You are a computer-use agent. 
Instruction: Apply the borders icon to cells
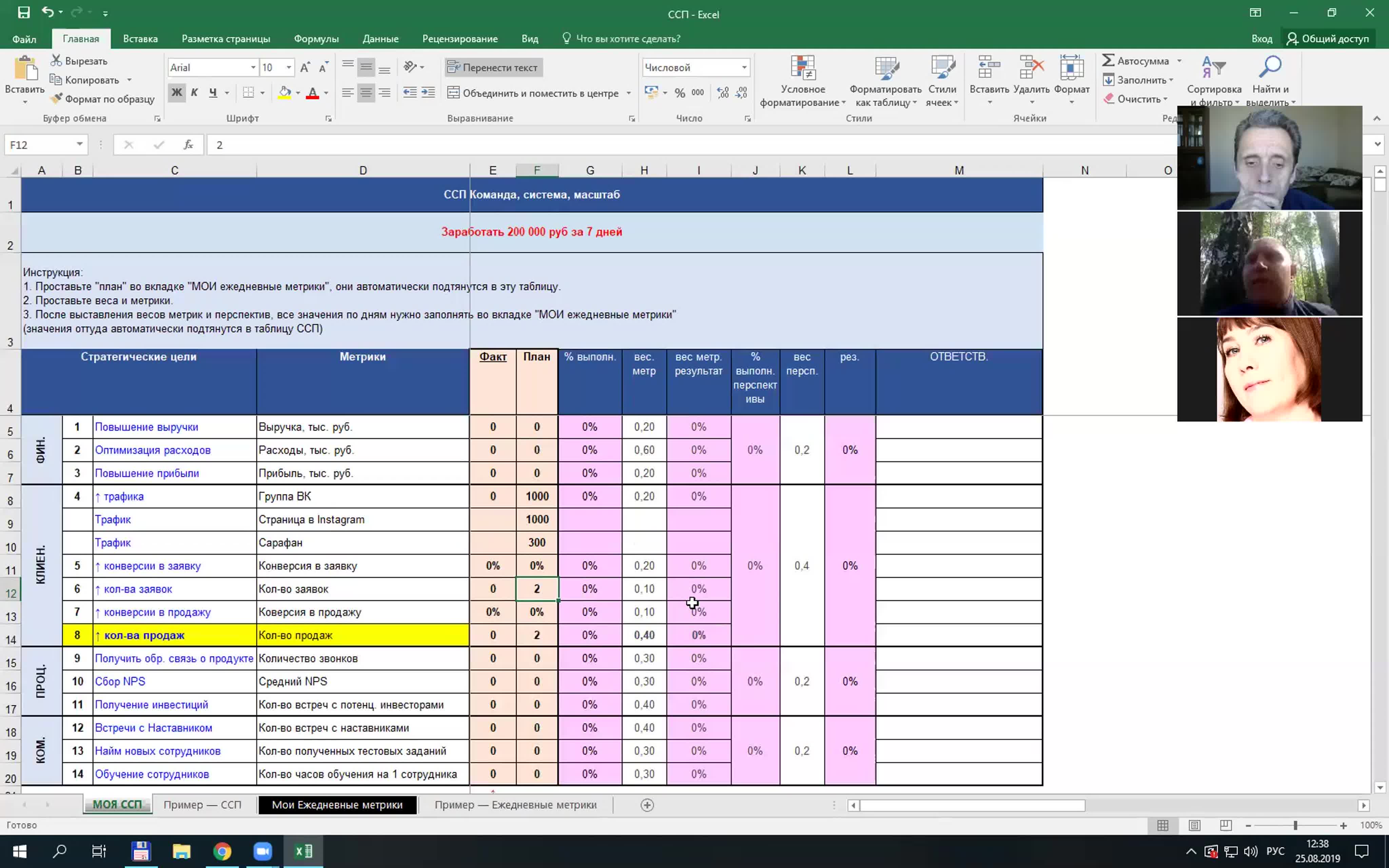248,93
